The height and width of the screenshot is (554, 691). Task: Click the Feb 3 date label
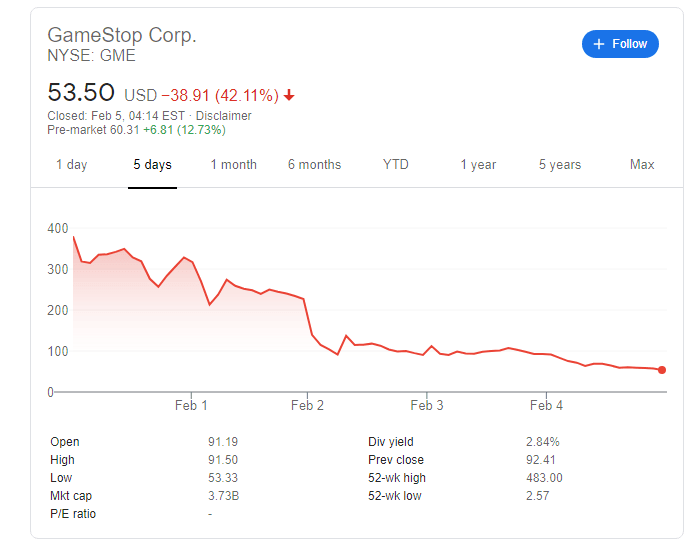click(x=427, y=406)
